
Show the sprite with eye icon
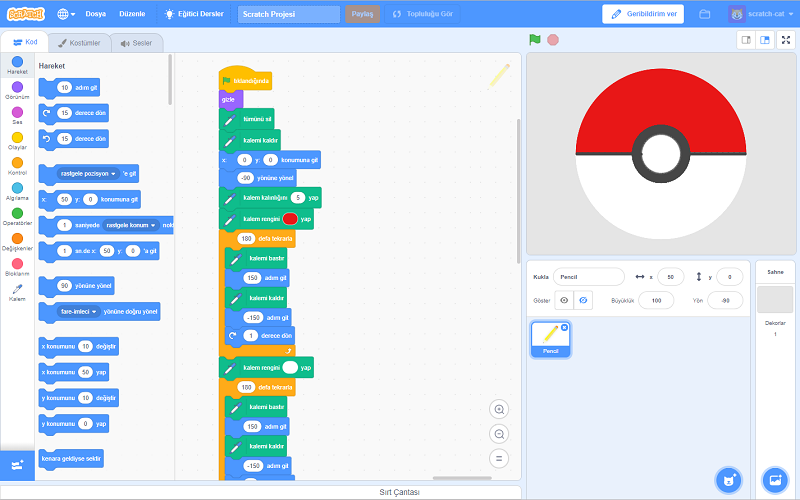click(x=564, y=301)
